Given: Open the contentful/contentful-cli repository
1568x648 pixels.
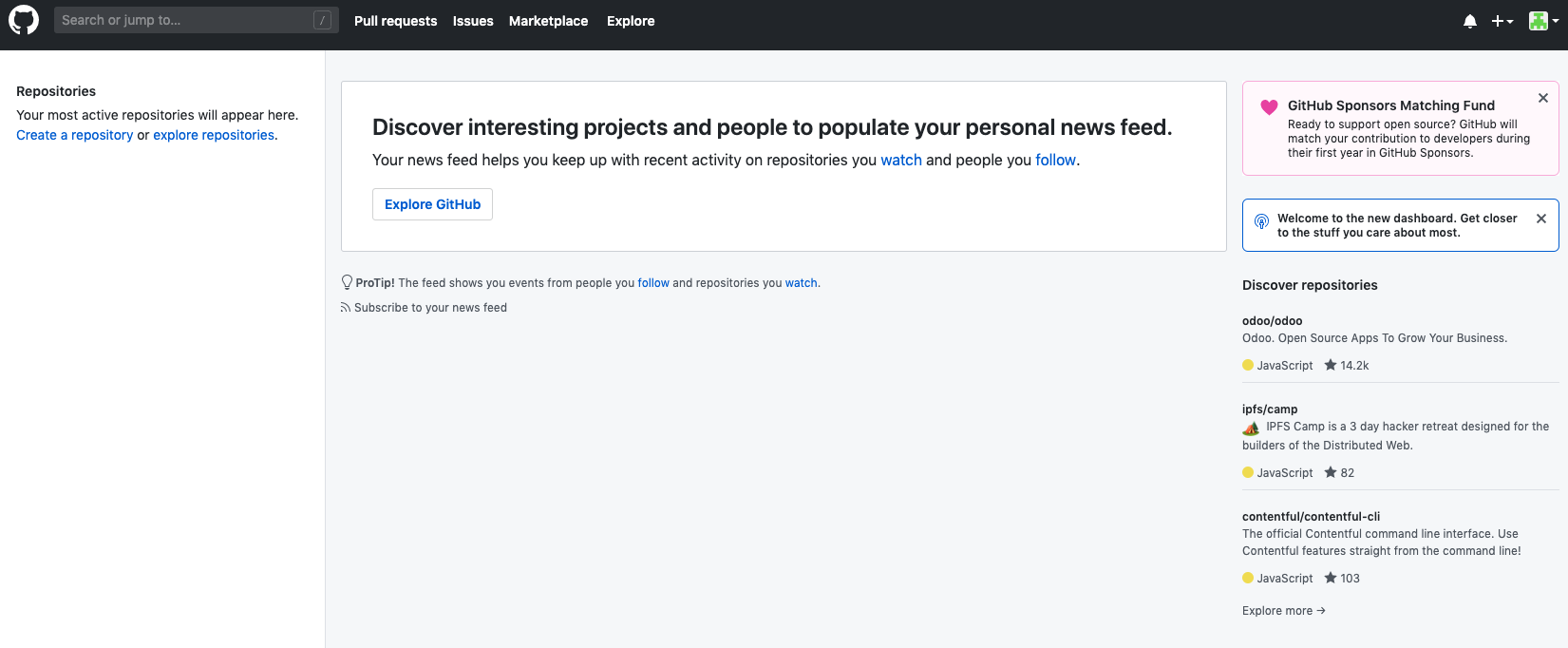Looking at the screenshot, I should (x=1311, y=517).
